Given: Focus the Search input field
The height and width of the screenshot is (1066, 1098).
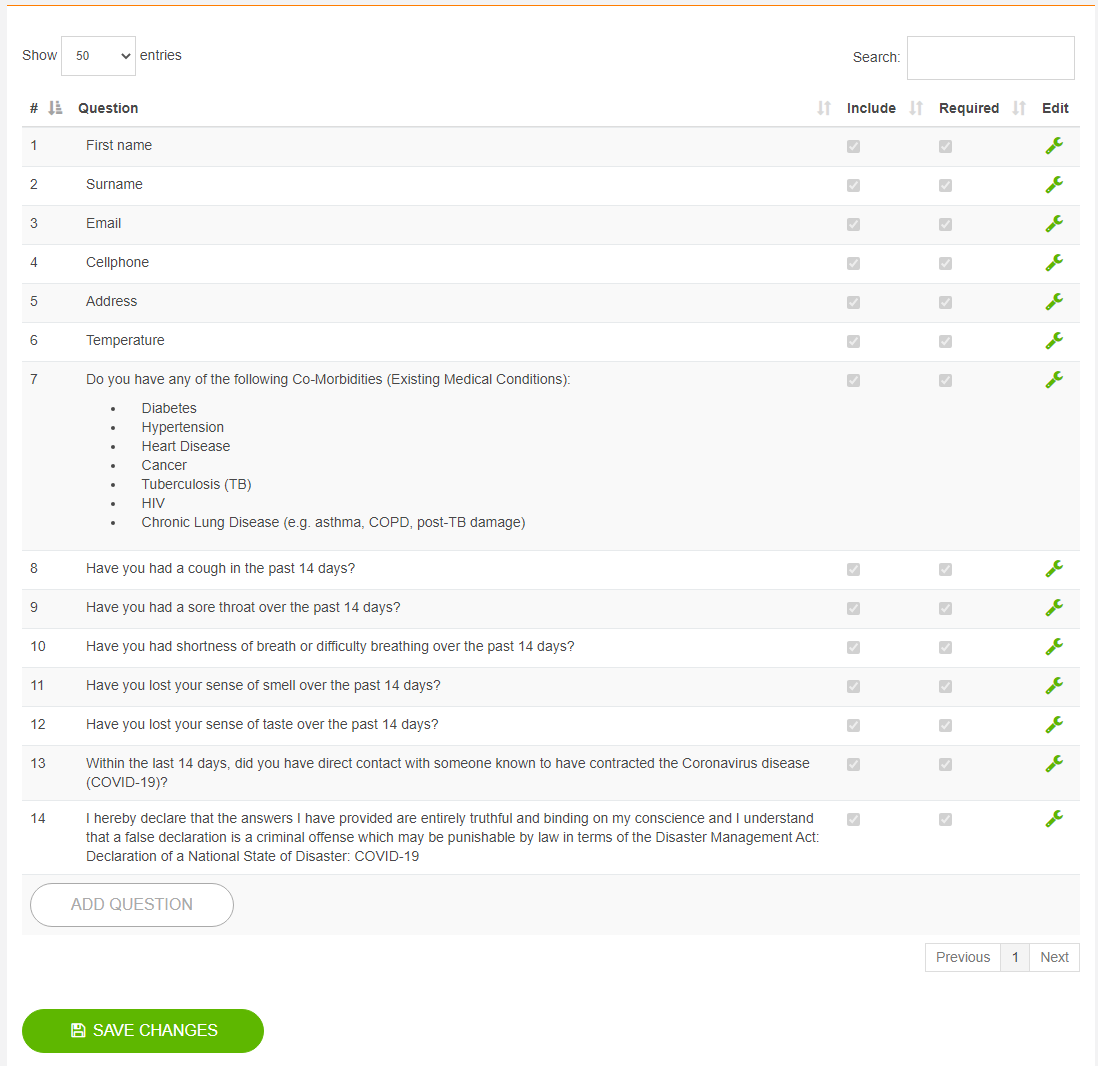Looking at the screenshot, I should pyautogui.click(x=990, y=58).
